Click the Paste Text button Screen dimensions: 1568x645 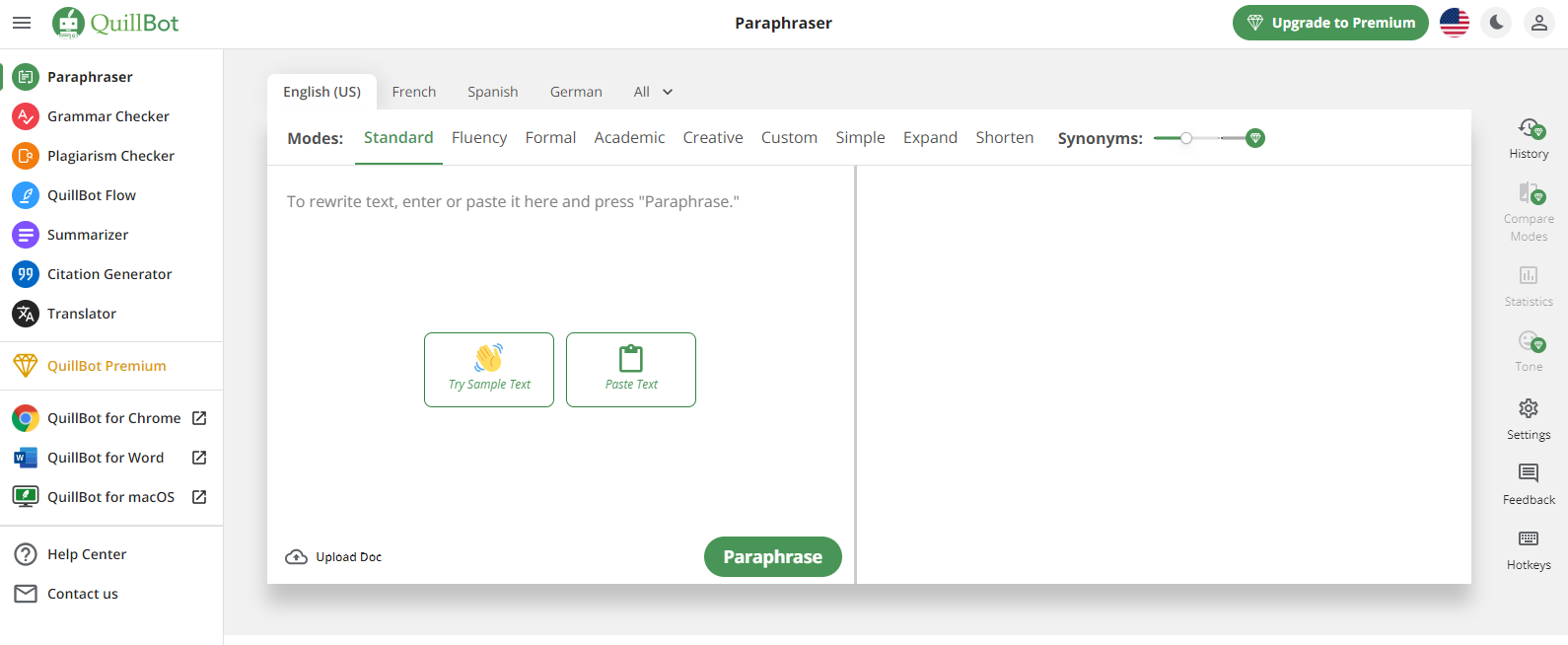[631, 370]
